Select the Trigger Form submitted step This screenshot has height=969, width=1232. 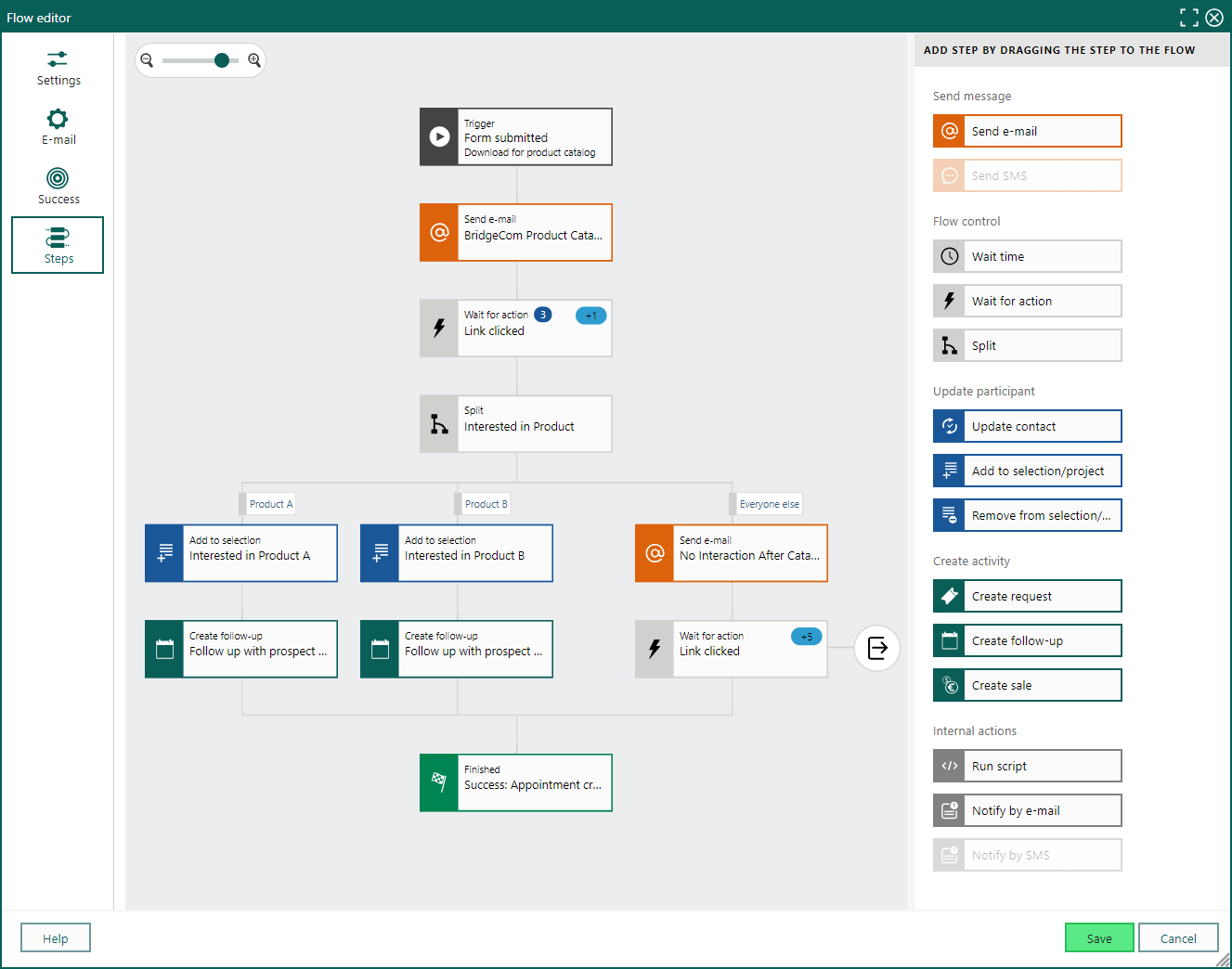point(516,137)
